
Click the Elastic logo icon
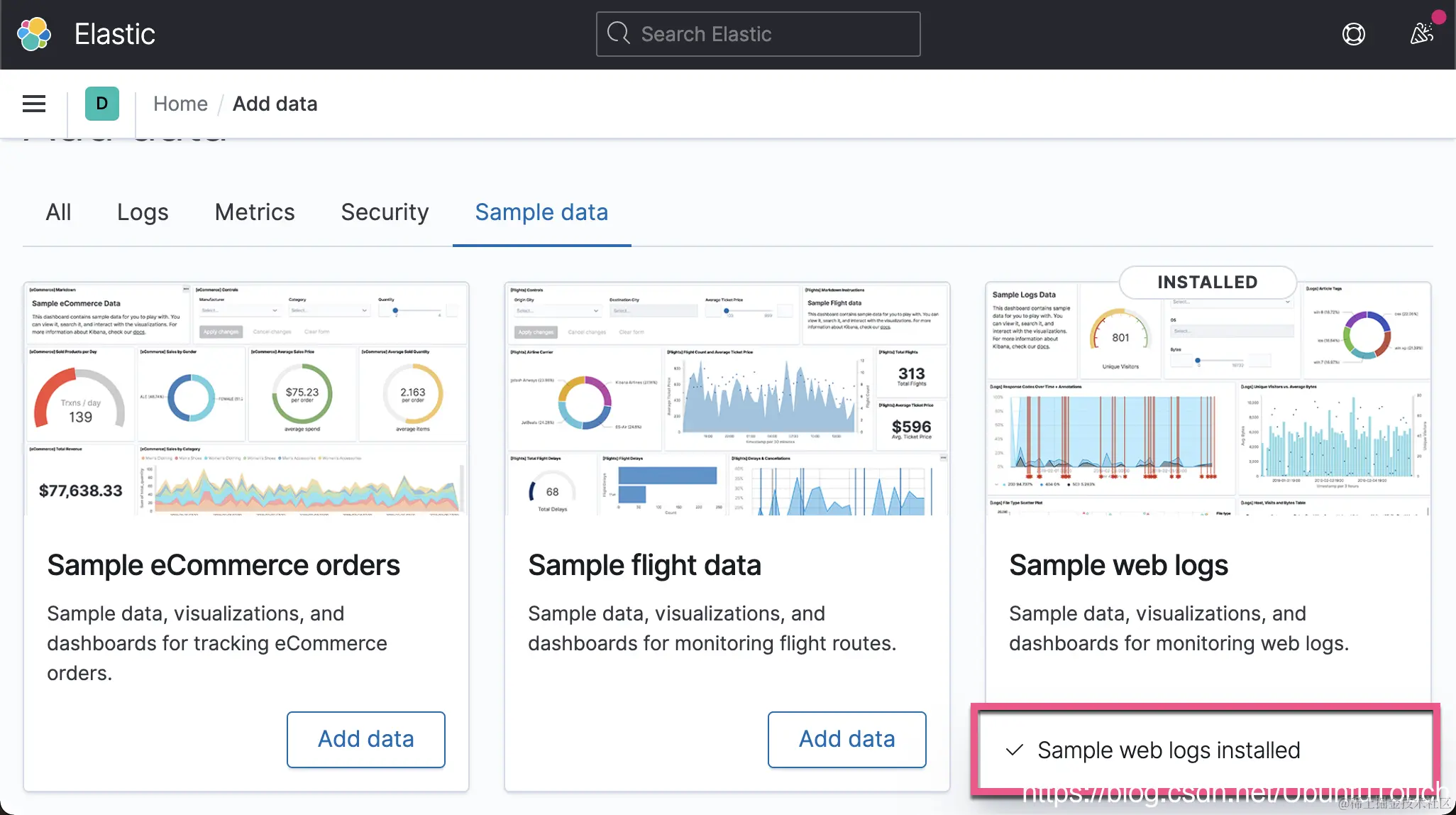click(34, 34)
